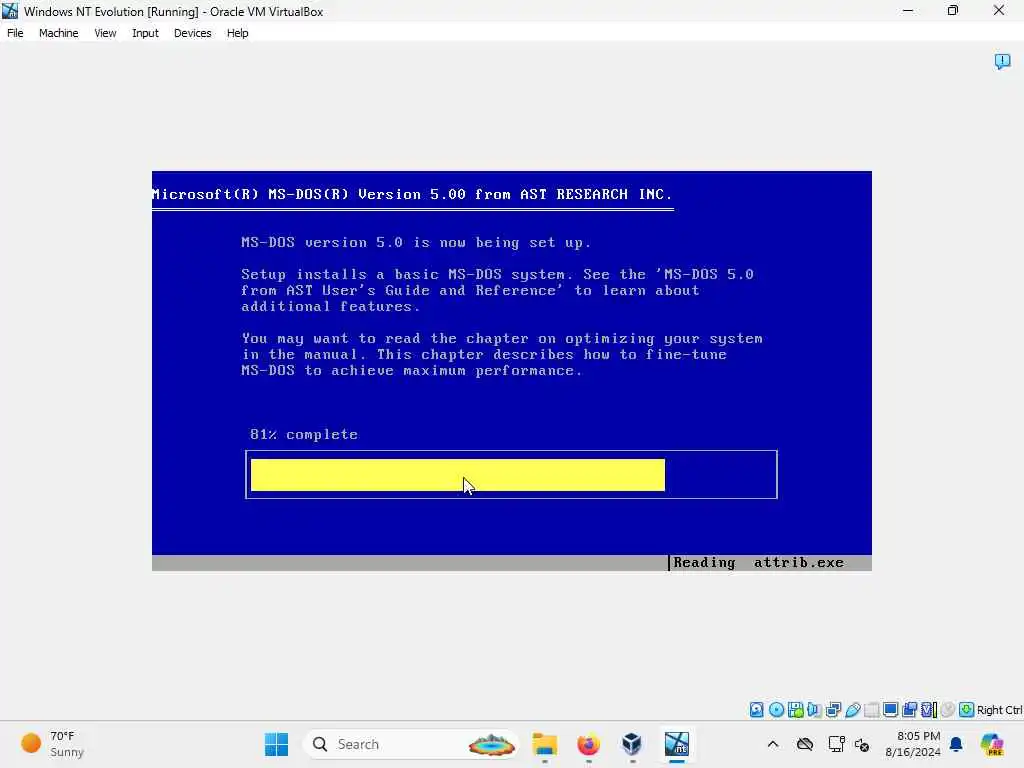Open the Machine menu
1024x768 pixels.
tap(58, 33)
